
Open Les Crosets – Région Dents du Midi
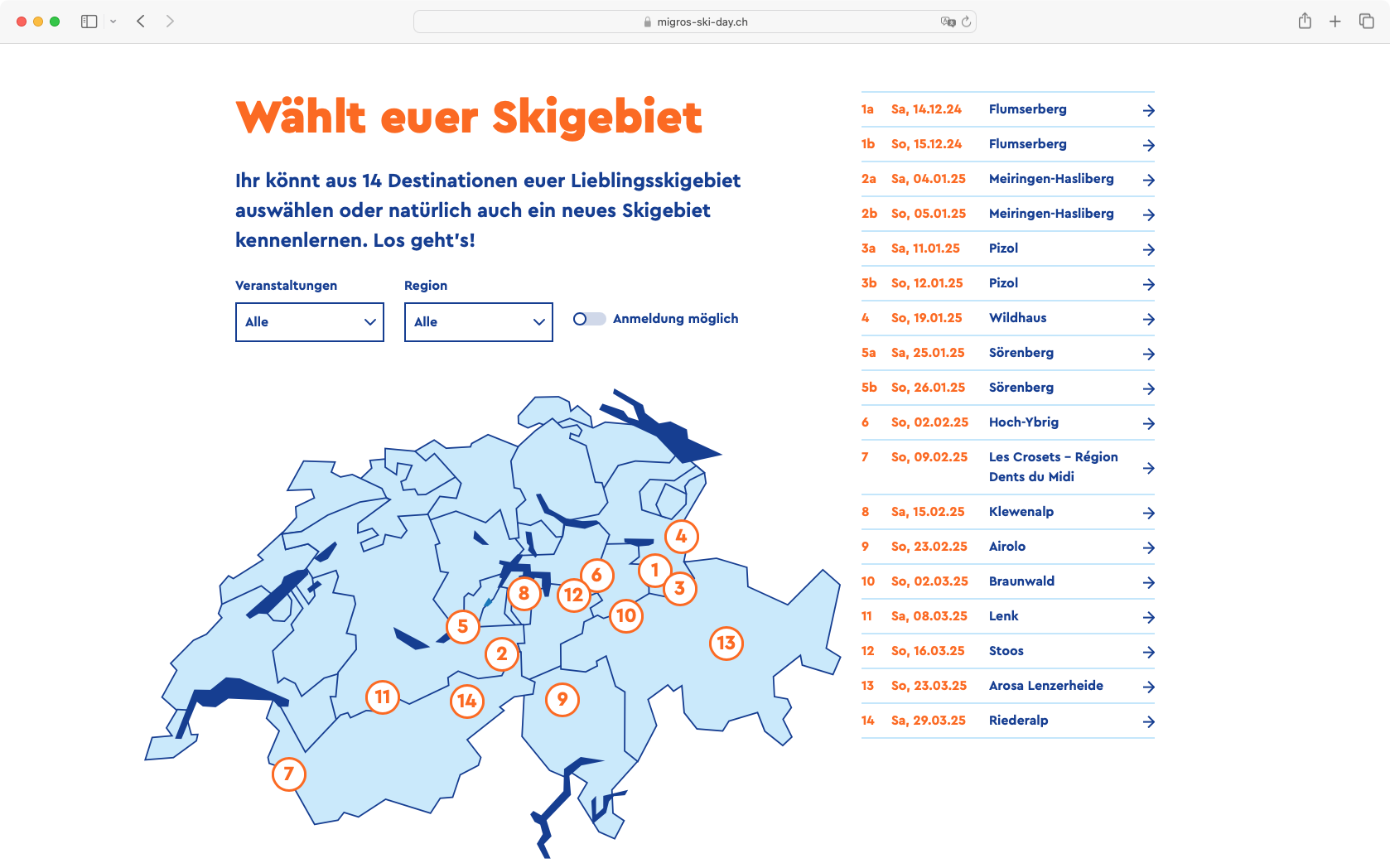point(1008,467)
